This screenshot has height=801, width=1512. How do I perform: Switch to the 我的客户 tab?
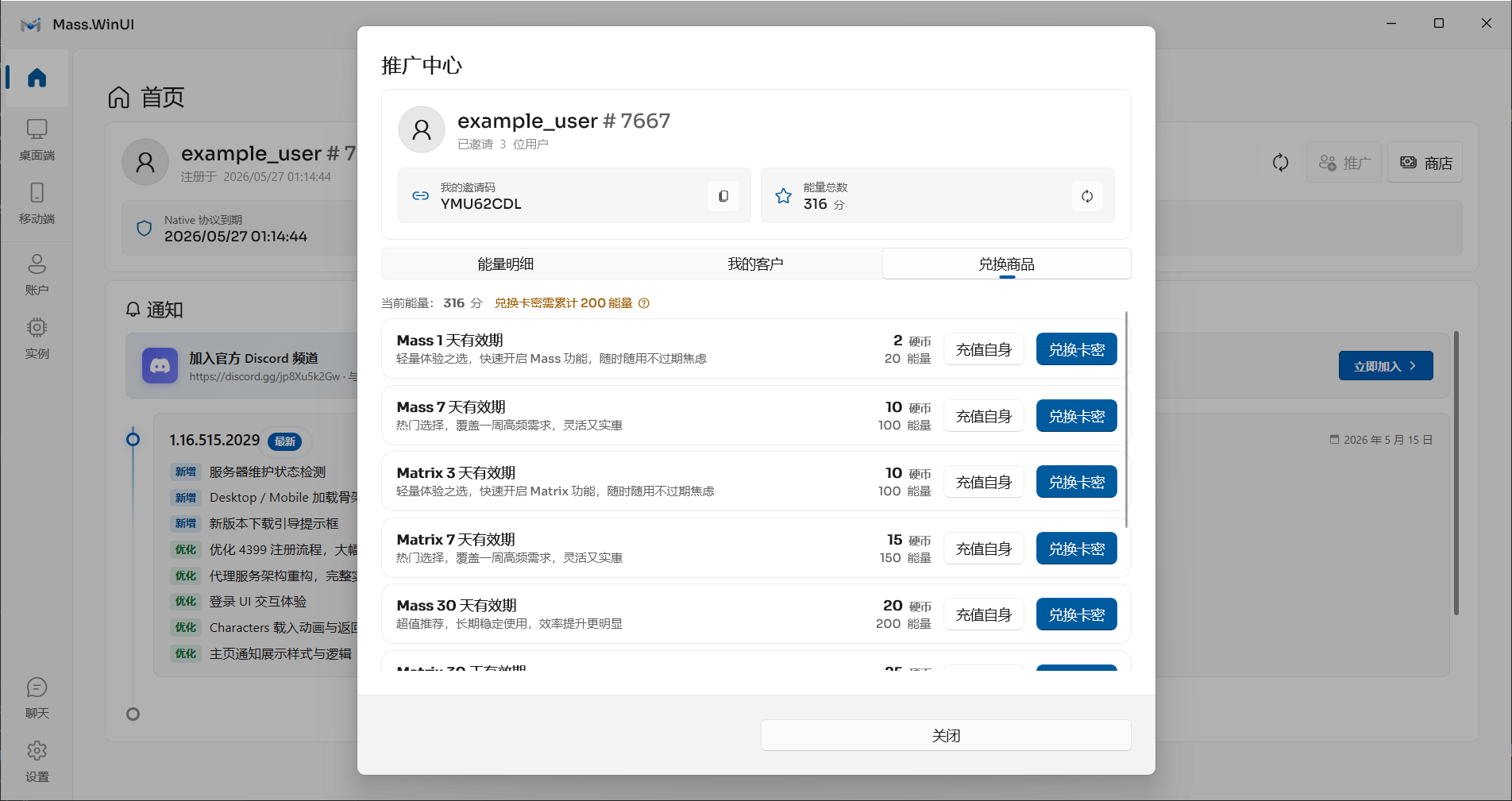coord(756,264)
